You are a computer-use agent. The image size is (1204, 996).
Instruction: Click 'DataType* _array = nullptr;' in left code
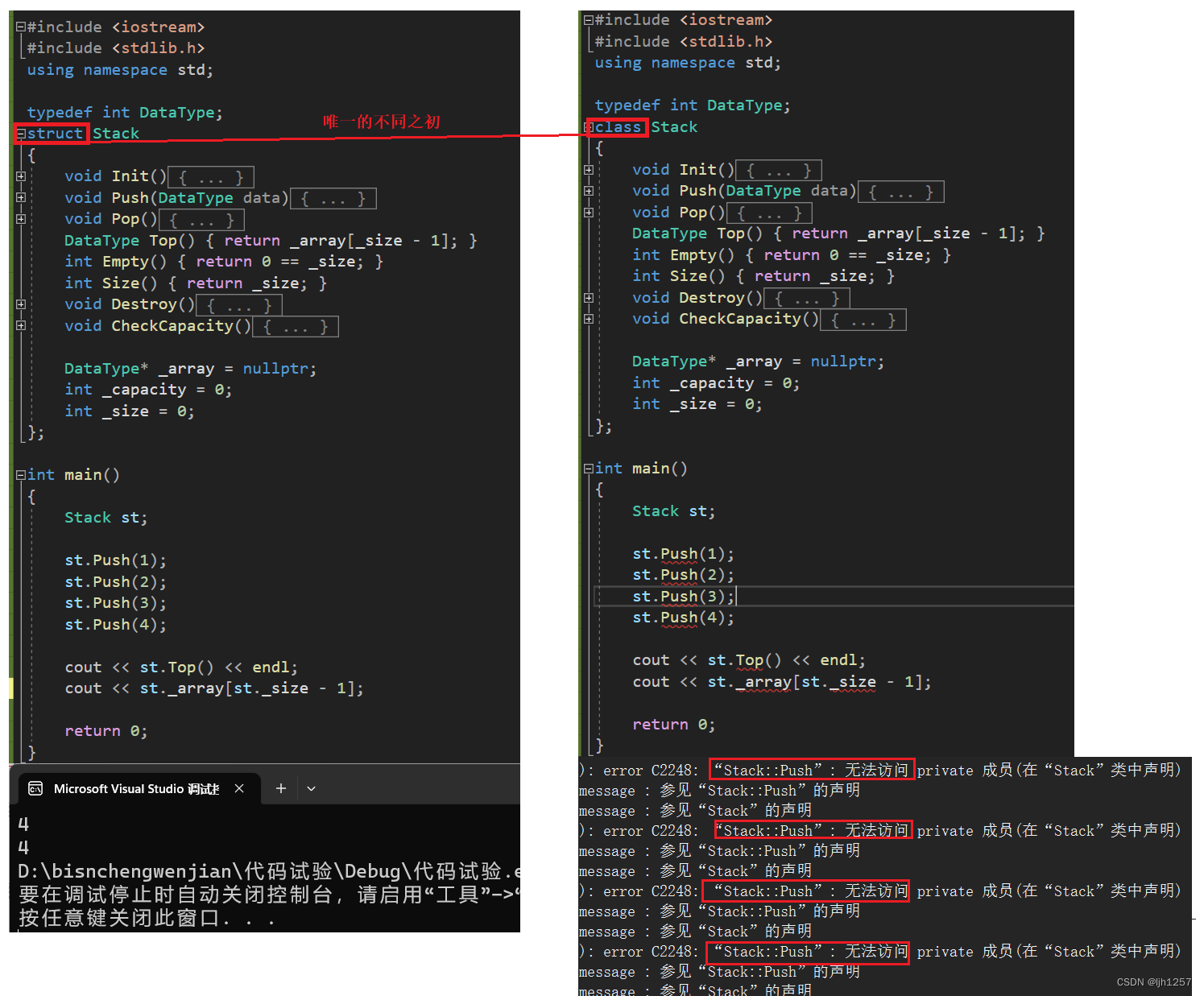pyautogui.click(x=191, y=369)
